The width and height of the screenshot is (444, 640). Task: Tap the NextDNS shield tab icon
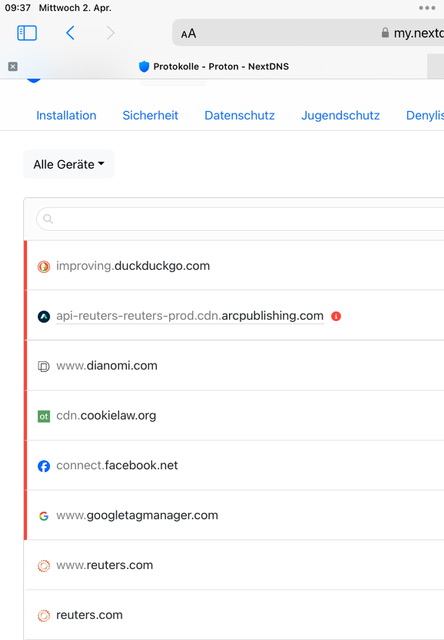pyautogui.click(x=144, y=67)
